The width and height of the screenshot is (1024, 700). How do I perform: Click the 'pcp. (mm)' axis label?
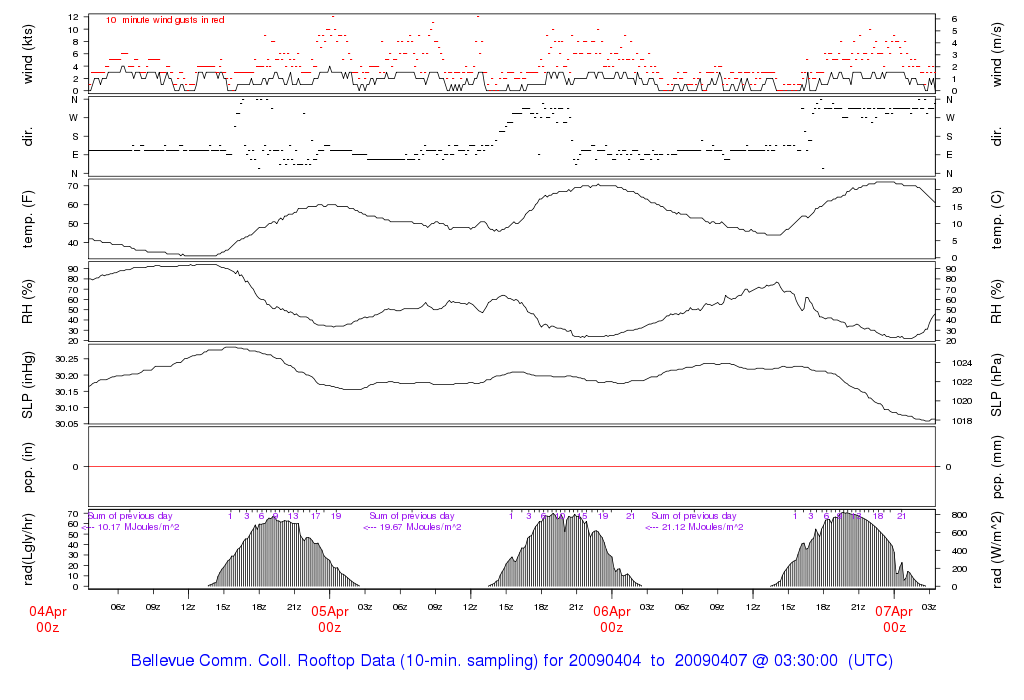pyautogui.click(x=996, y=467)
